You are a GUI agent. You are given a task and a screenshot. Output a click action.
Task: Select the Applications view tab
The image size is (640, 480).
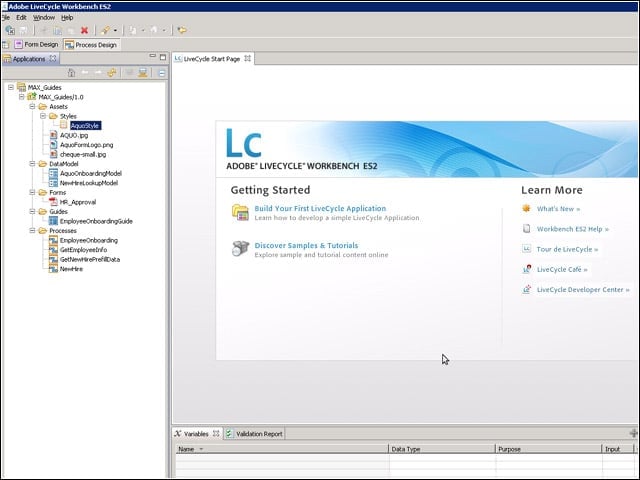[29, 59]
